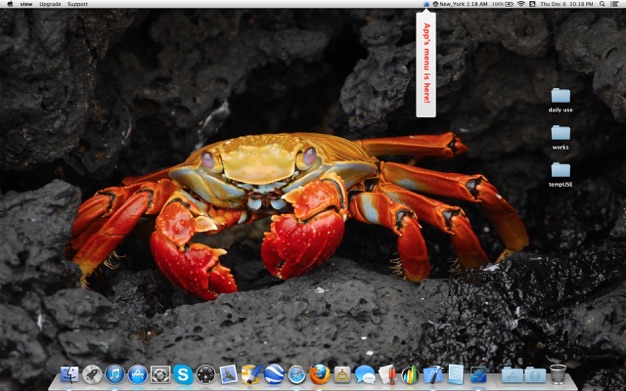Image resolution: width=626 pixels, height=391 pixels.
Task: Launch the colorful bar chart dock app
Action: point(410,375)
